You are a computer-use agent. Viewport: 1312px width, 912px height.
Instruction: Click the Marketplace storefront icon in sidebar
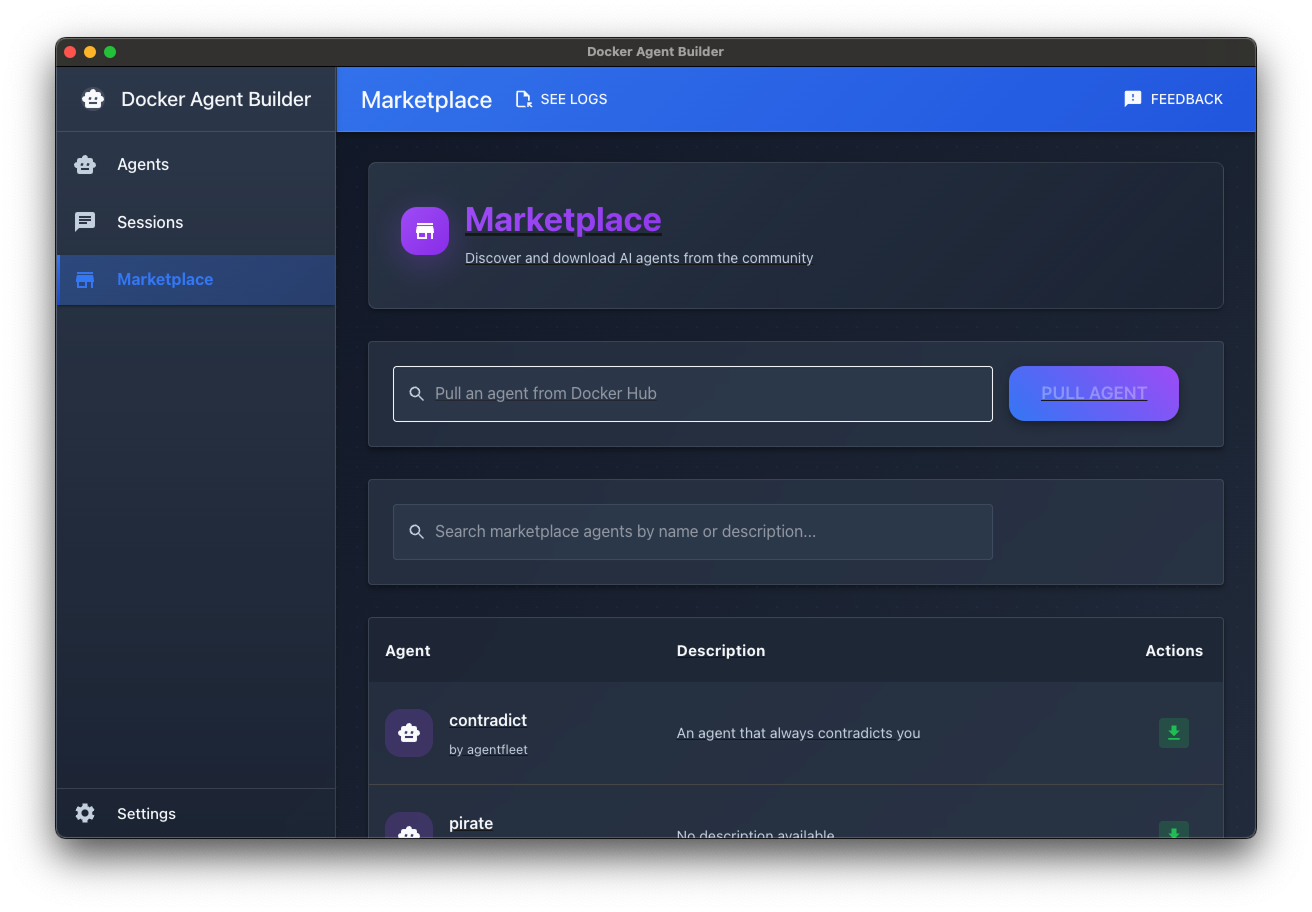[x=85, y=280]
